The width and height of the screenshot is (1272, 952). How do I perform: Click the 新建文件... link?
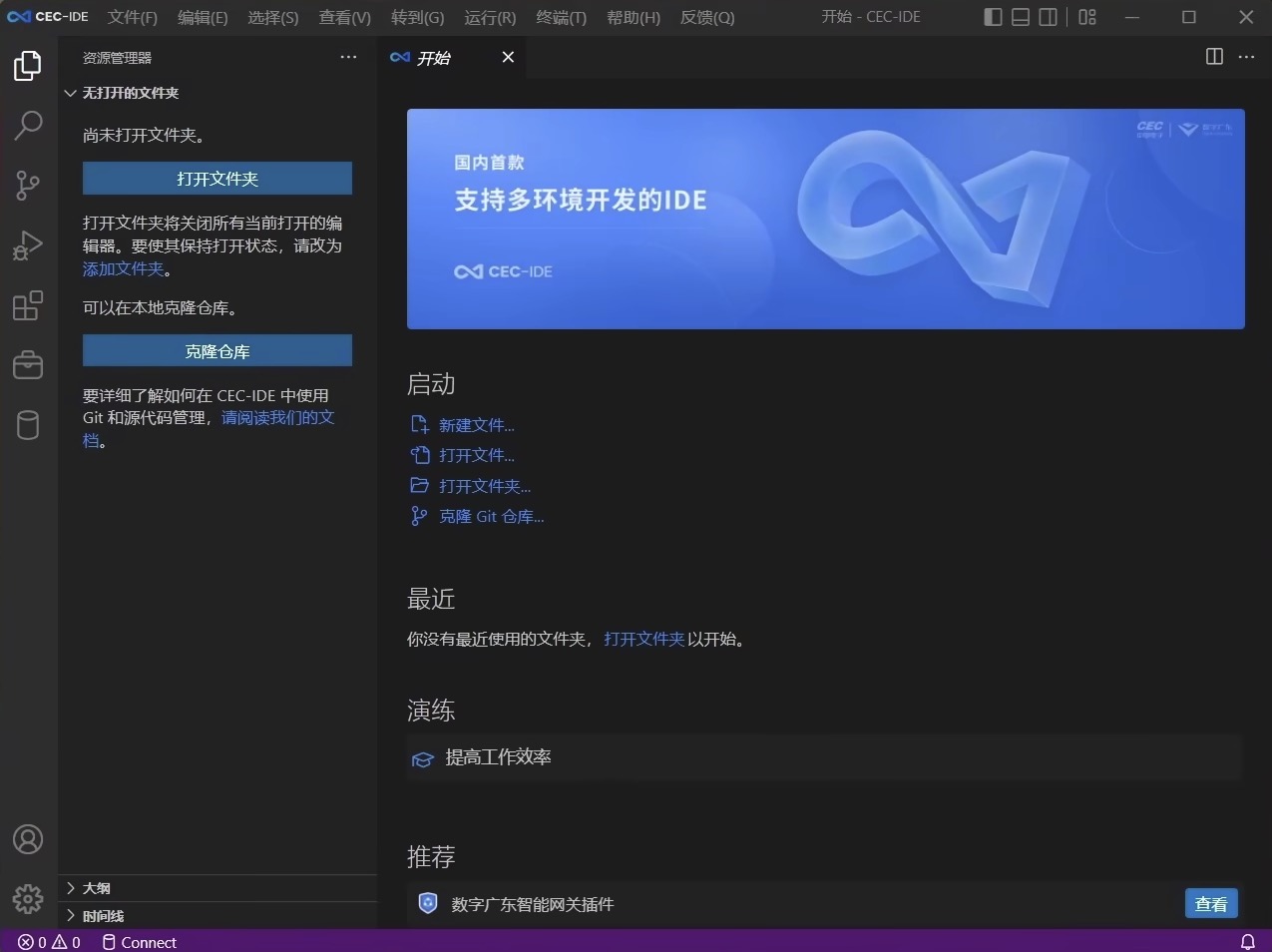pyautogui.click(x=476, y=425)
